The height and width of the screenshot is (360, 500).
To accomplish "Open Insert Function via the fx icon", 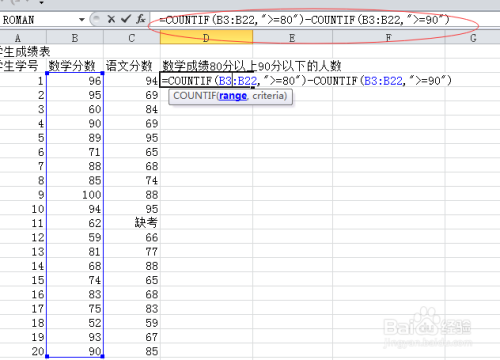I will (141, 19).
